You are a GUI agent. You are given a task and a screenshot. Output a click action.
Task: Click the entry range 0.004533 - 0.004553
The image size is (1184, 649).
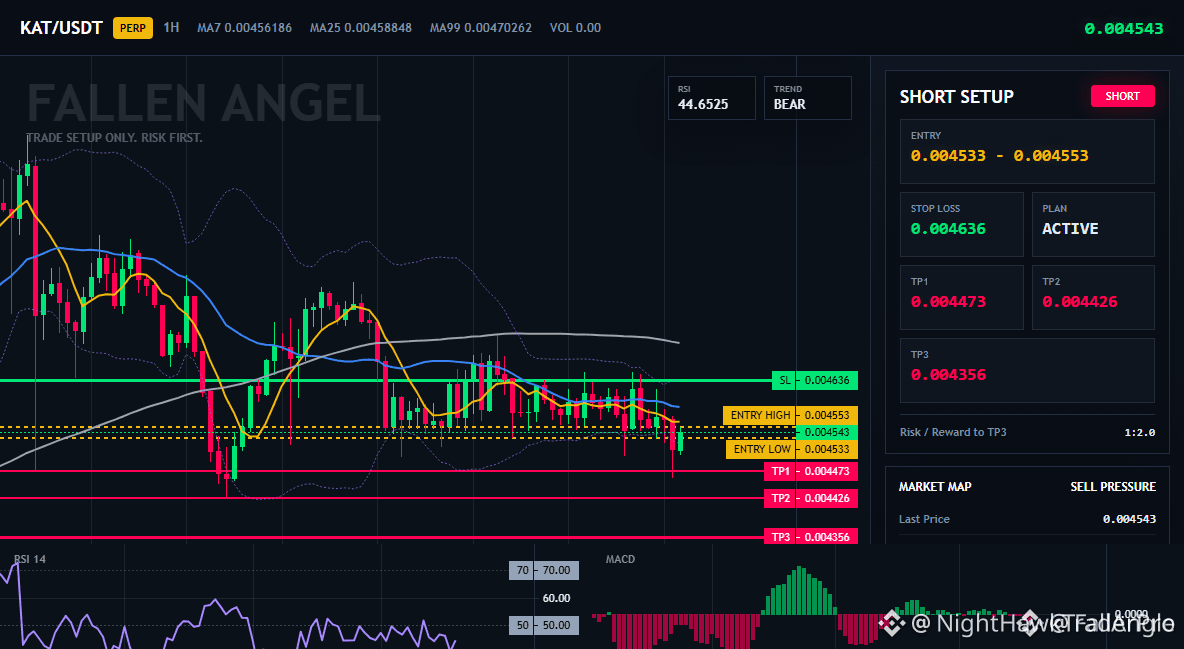[999, 156]
